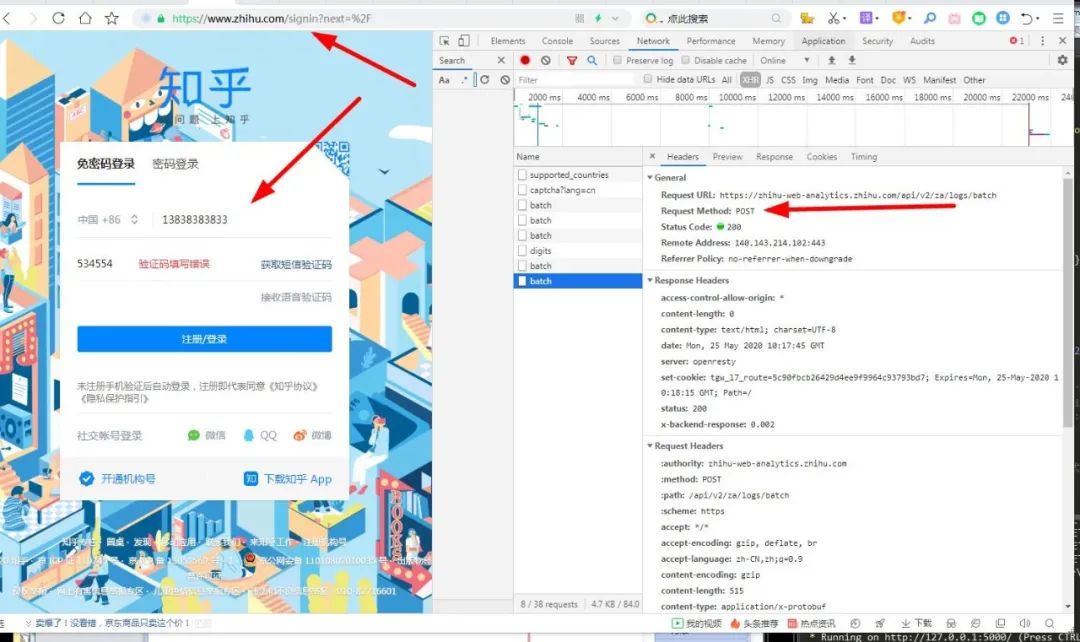Click the zhihu URL in the address bar

271,19
